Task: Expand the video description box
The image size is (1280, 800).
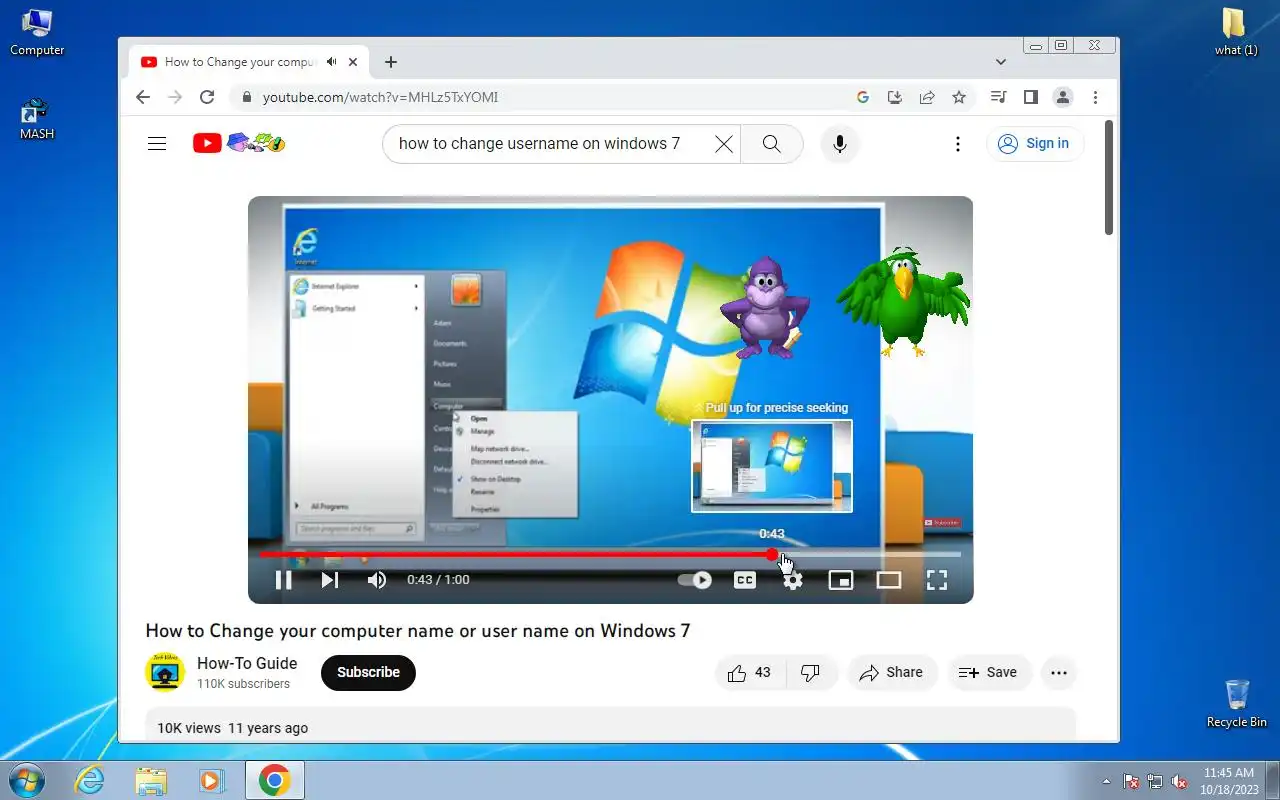Action: [x=610, y=727]
